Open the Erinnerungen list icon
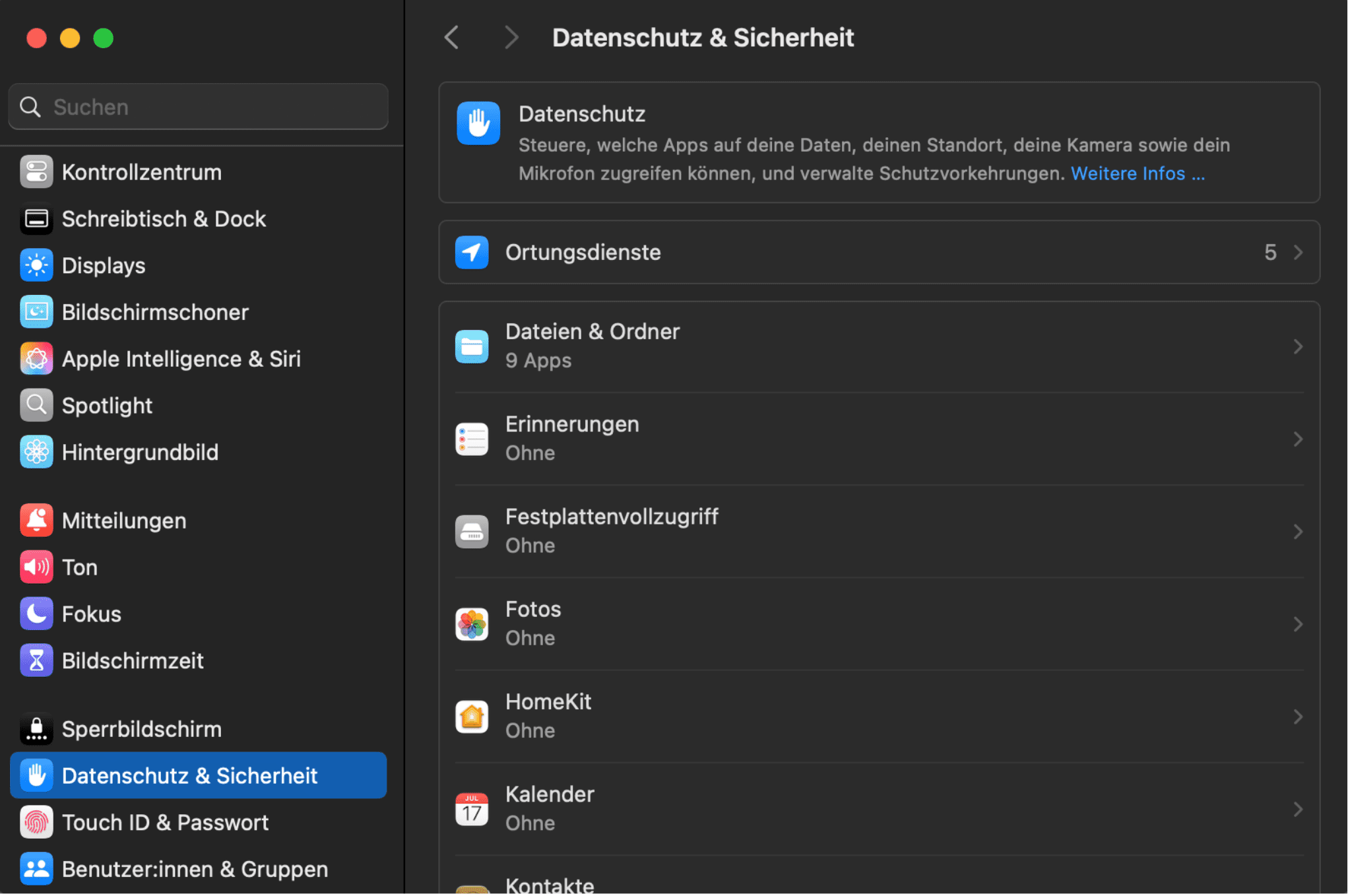Screen dimensions: 1348x896 (x=471, y=438)
